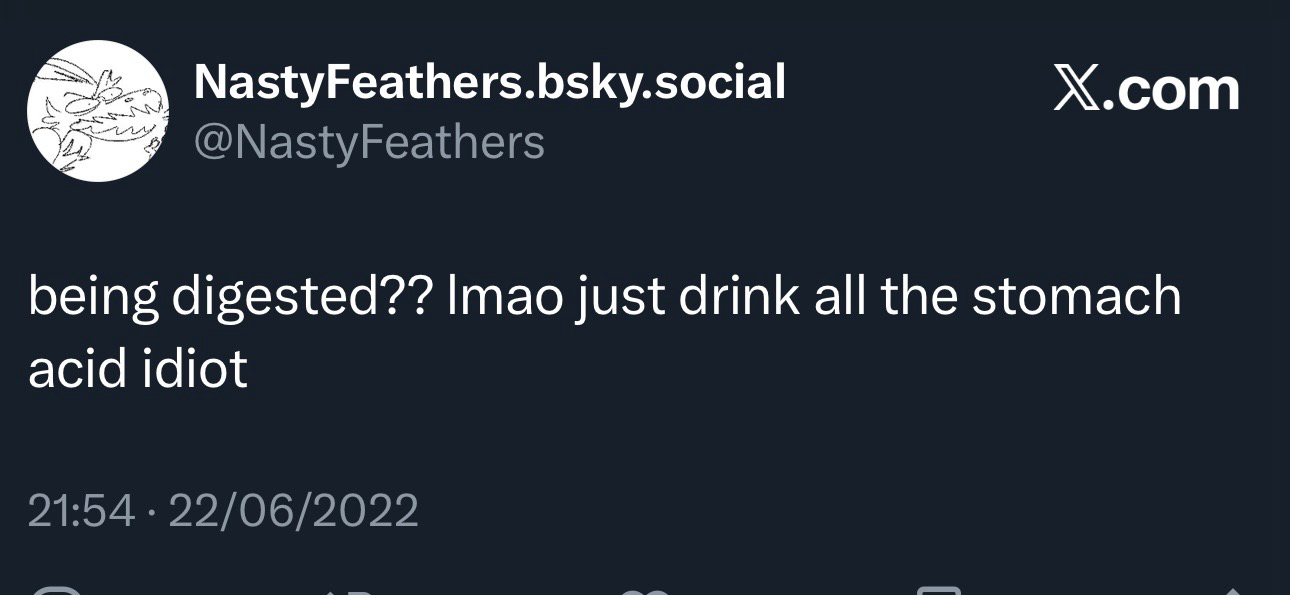Viewport: 1290px width, 595px height.
Task: Open the NastyFeathers.bsky.social display name
Action: [489, 82]
